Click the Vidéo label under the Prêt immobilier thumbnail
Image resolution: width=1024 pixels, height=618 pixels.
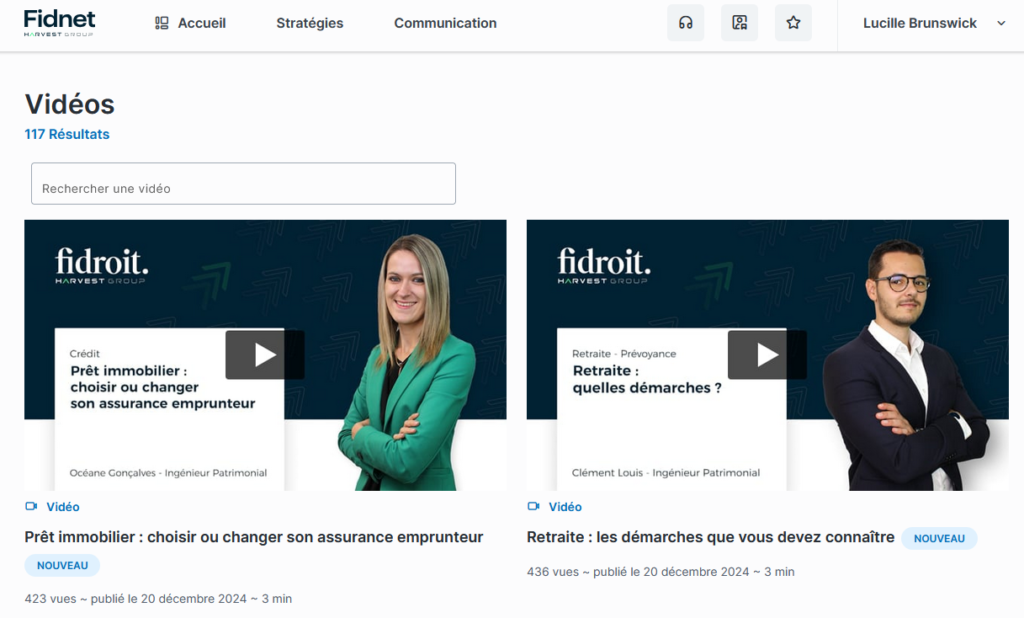click(x=63, y=507)
